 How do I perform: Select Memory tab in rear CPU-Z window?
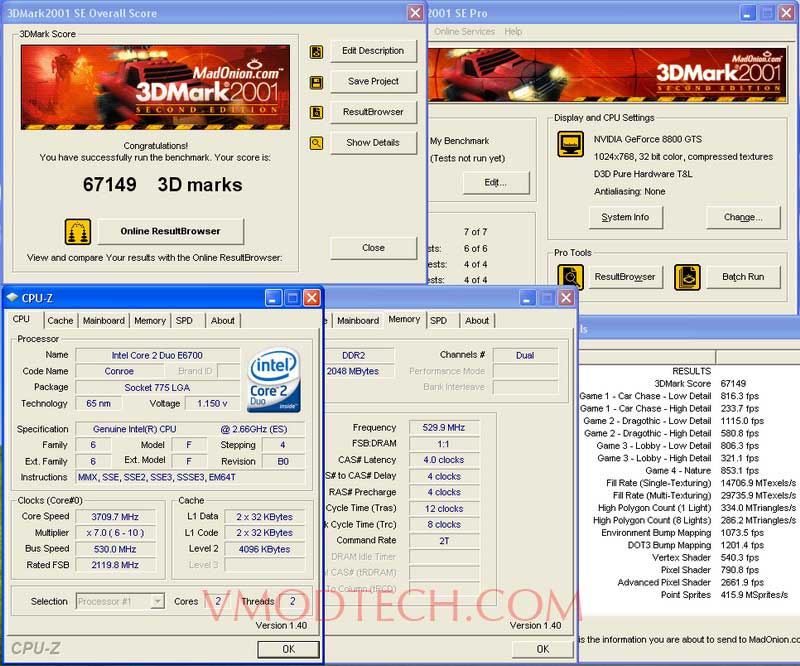point(404,319)
